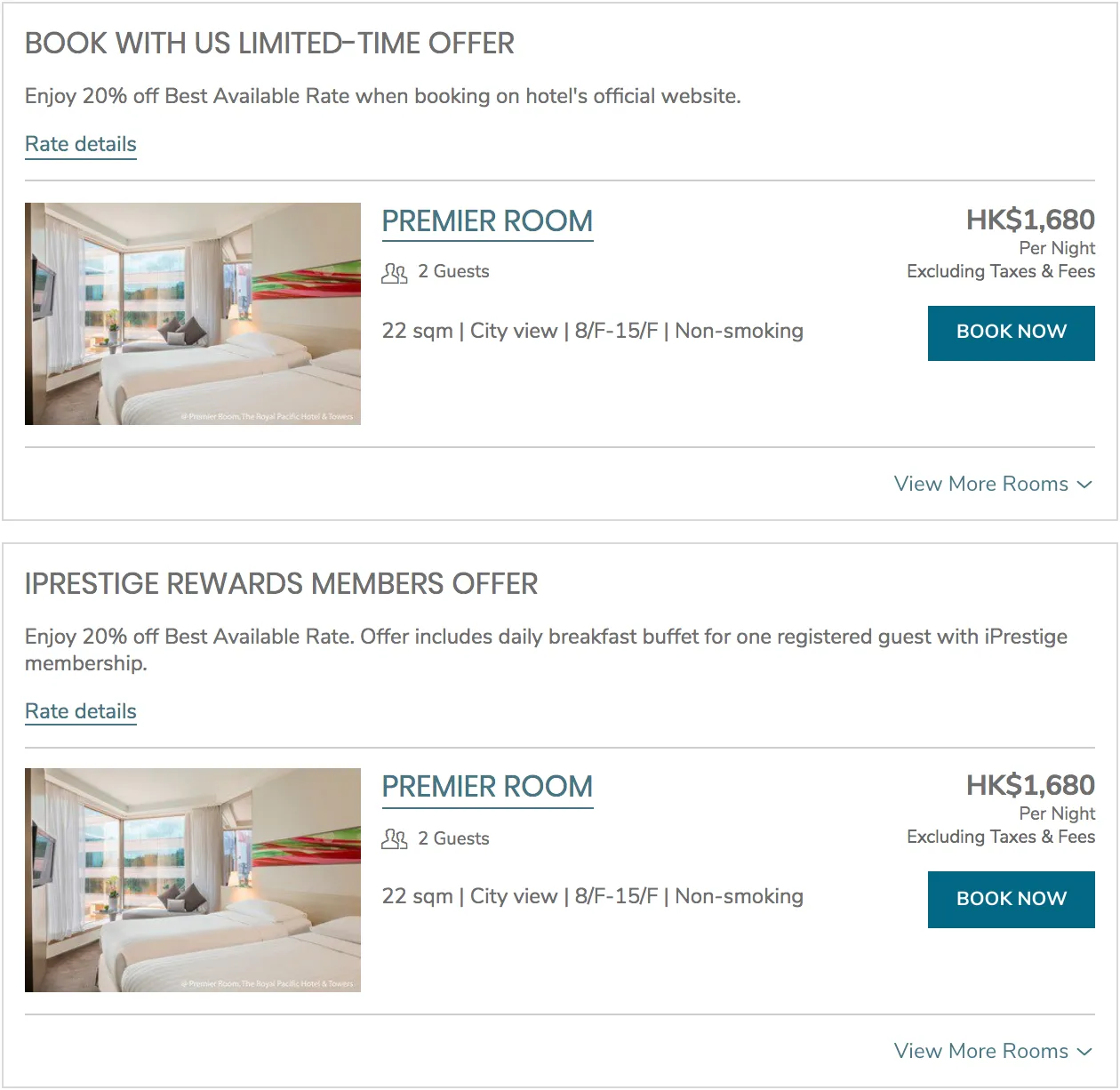Click room details text in iPrestige offer
Screen dimensions: 1120x1090
pos(592,896)
